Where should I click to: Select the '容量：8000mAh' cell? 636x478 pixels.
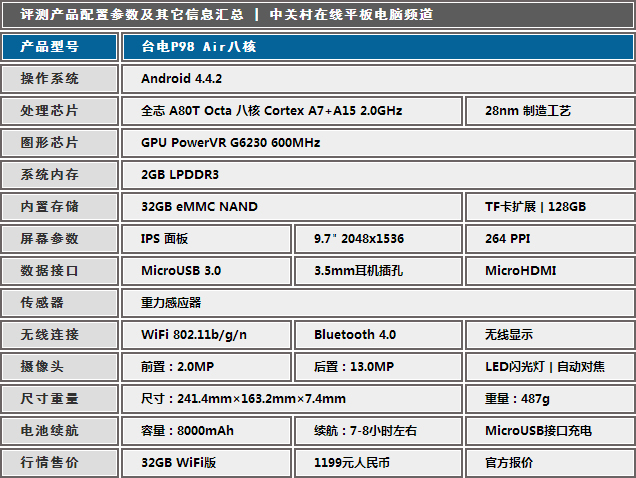coord(206,432)
